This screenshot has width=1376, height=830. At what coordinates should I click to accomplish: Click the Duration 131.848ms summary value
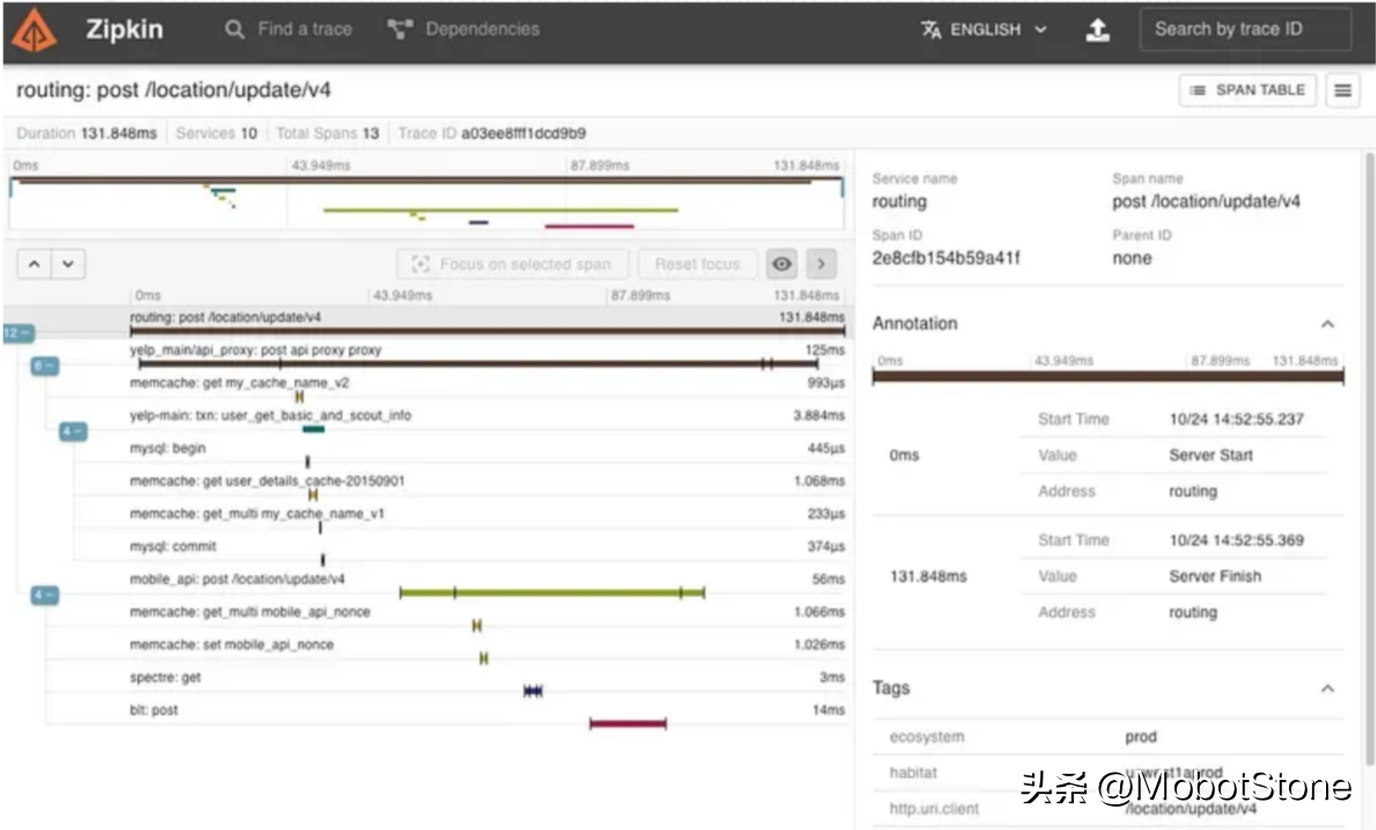(87, 134)
